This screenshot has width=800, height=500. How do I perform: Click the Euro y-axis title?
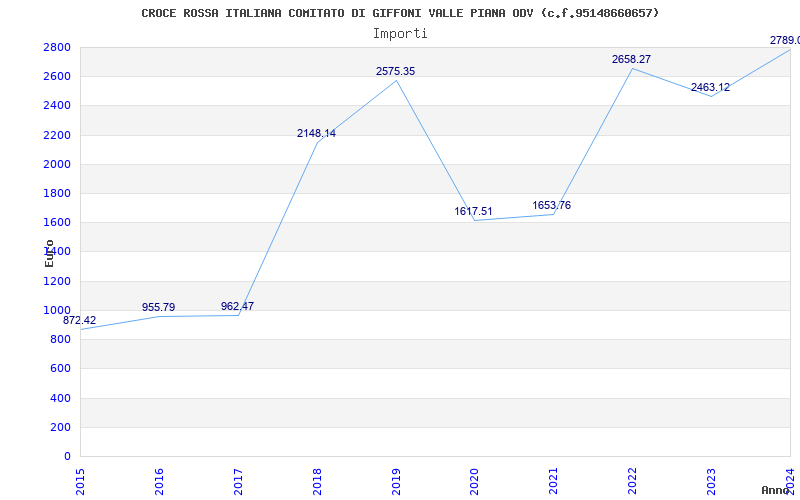click(x=49, y=253)
